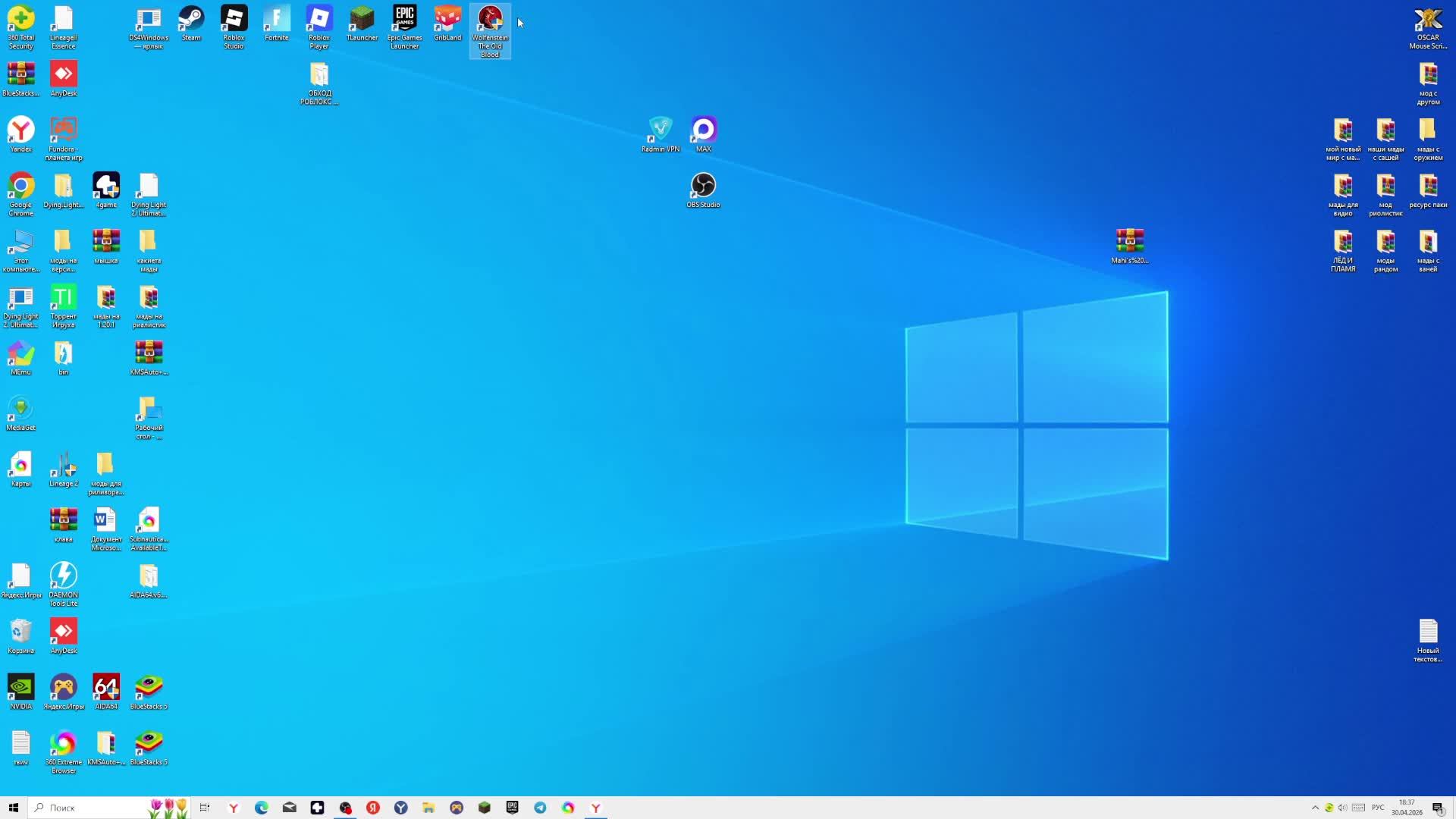The height and width of the screenshot is (819, 1456).
Task: Select the AIDA64 desktop shortcut
Action: (x=106, y=688)
